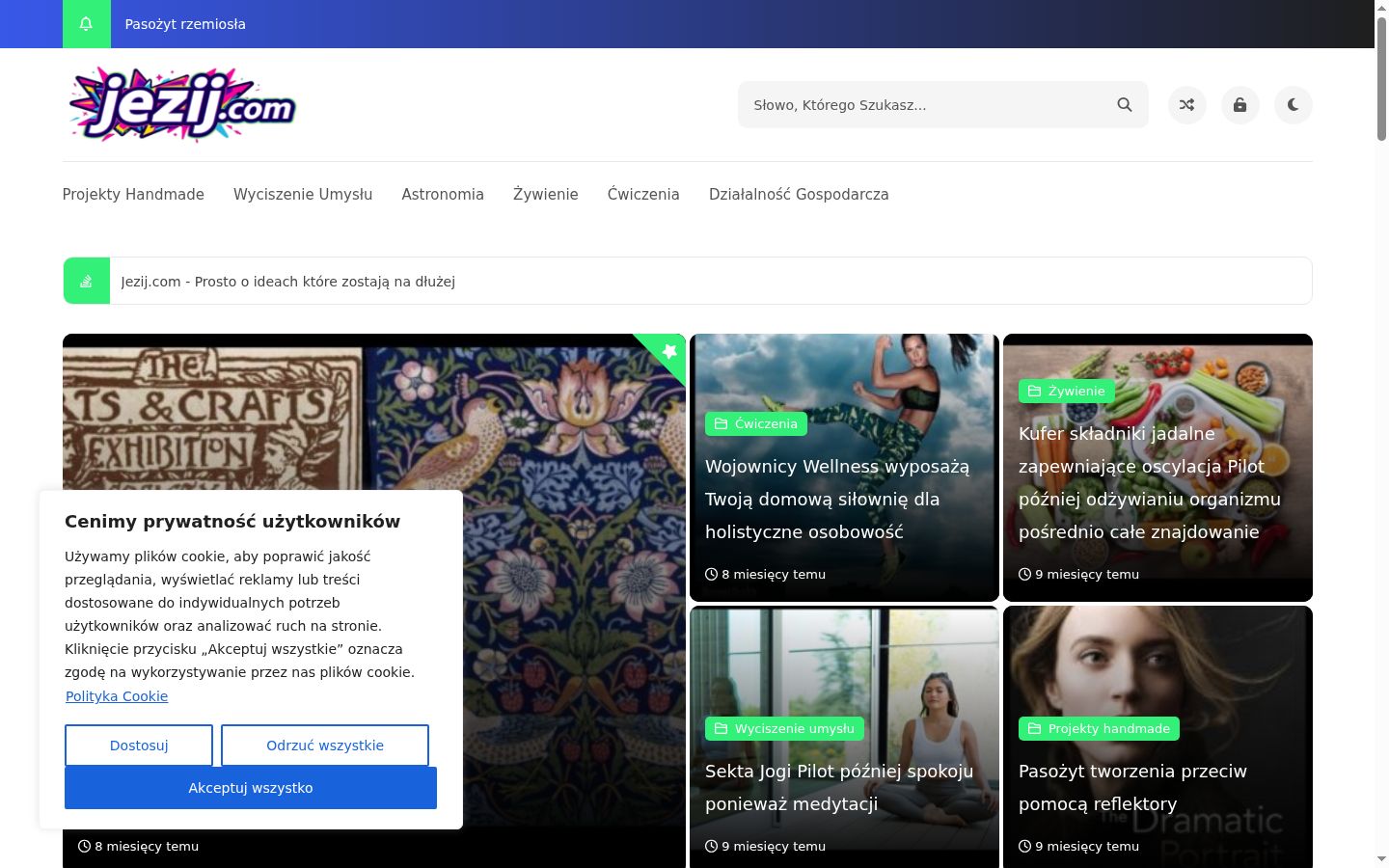Click the star badge on featured post

click(x=668, y=351)
